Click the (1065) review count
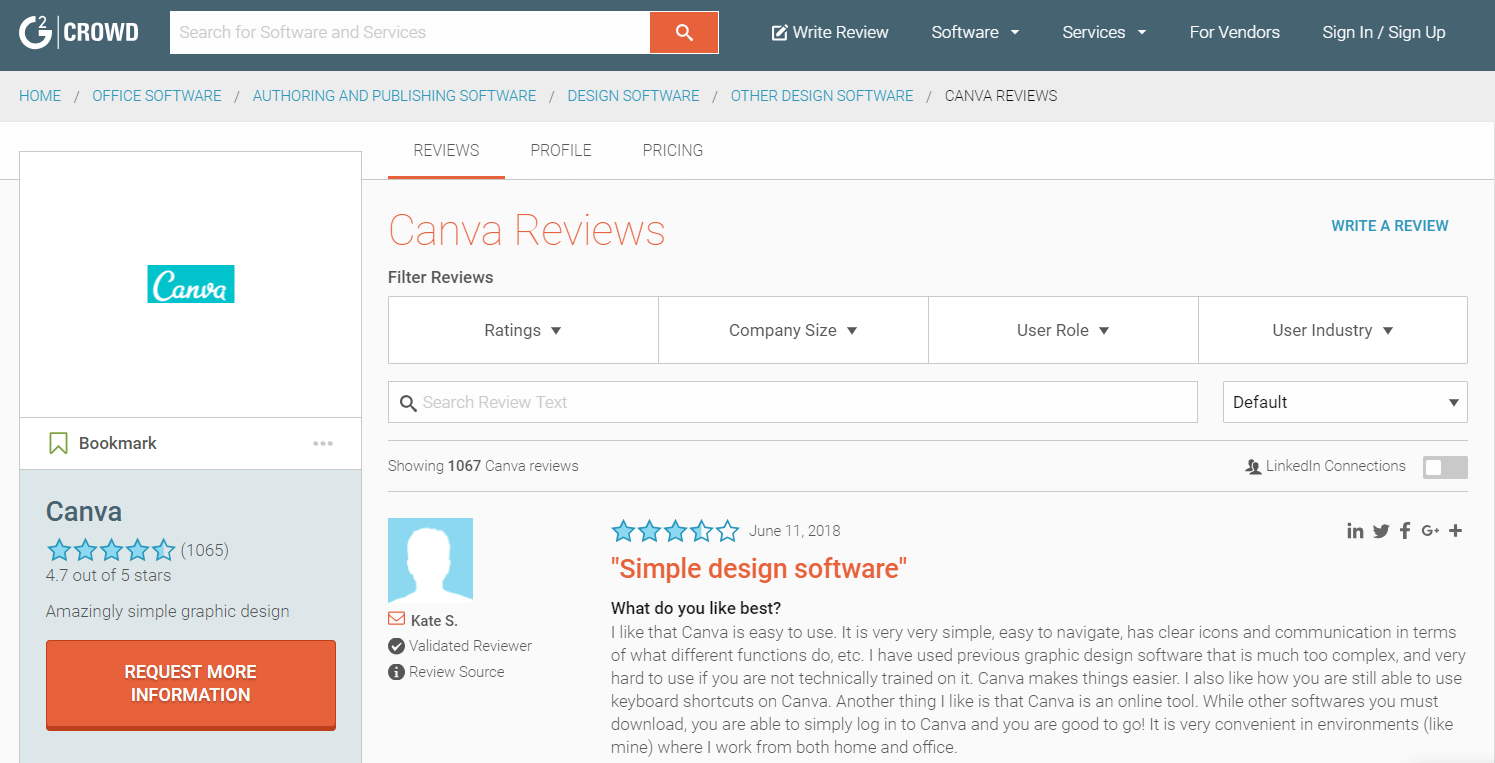Image resolution: width=1495 pixels, height=763 pixels. tap(205, 550)
